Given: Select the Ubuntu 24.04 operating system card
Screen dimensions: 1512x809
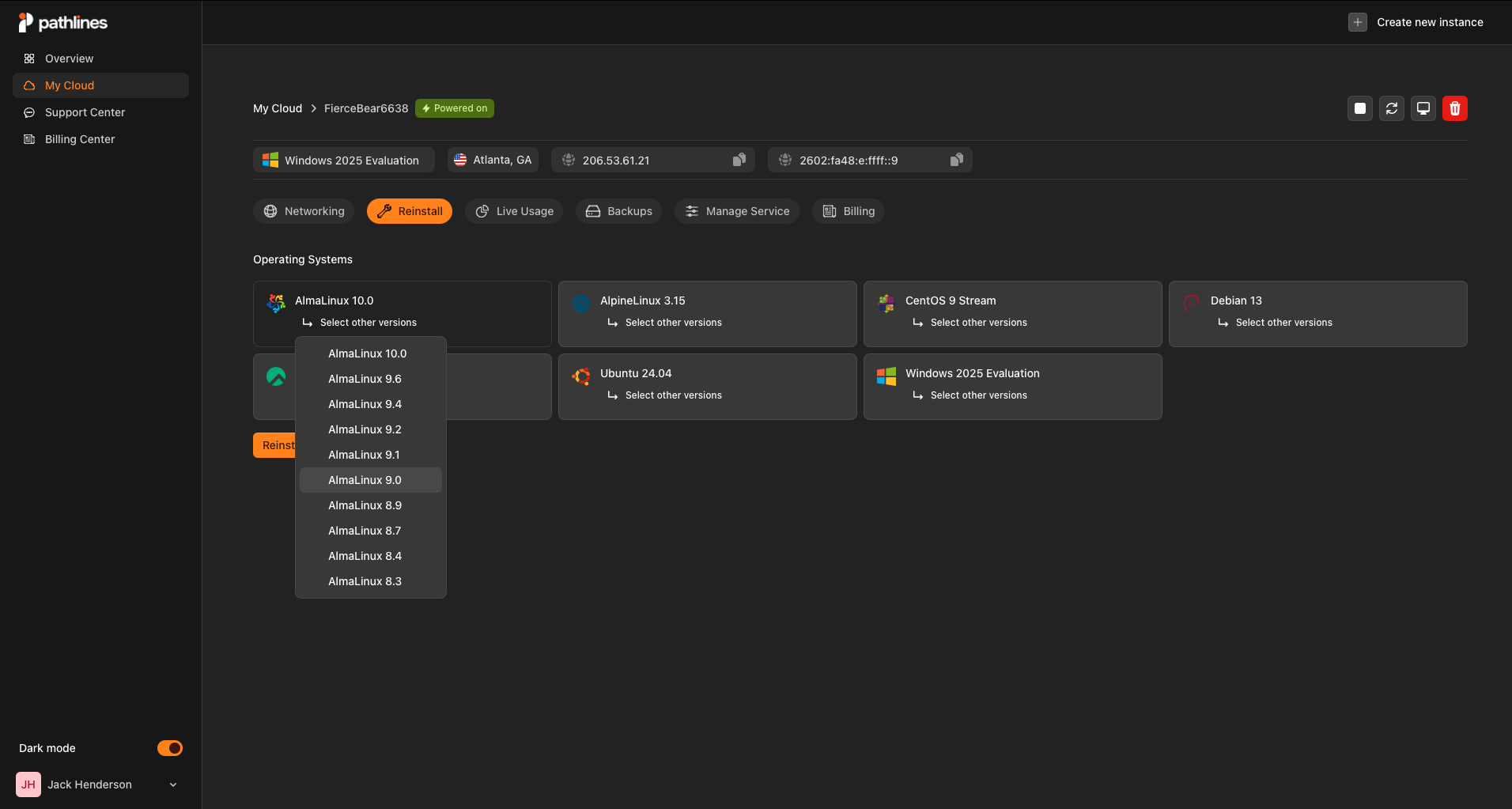Looking at the screenshot, I should click(x=707, y=373).
